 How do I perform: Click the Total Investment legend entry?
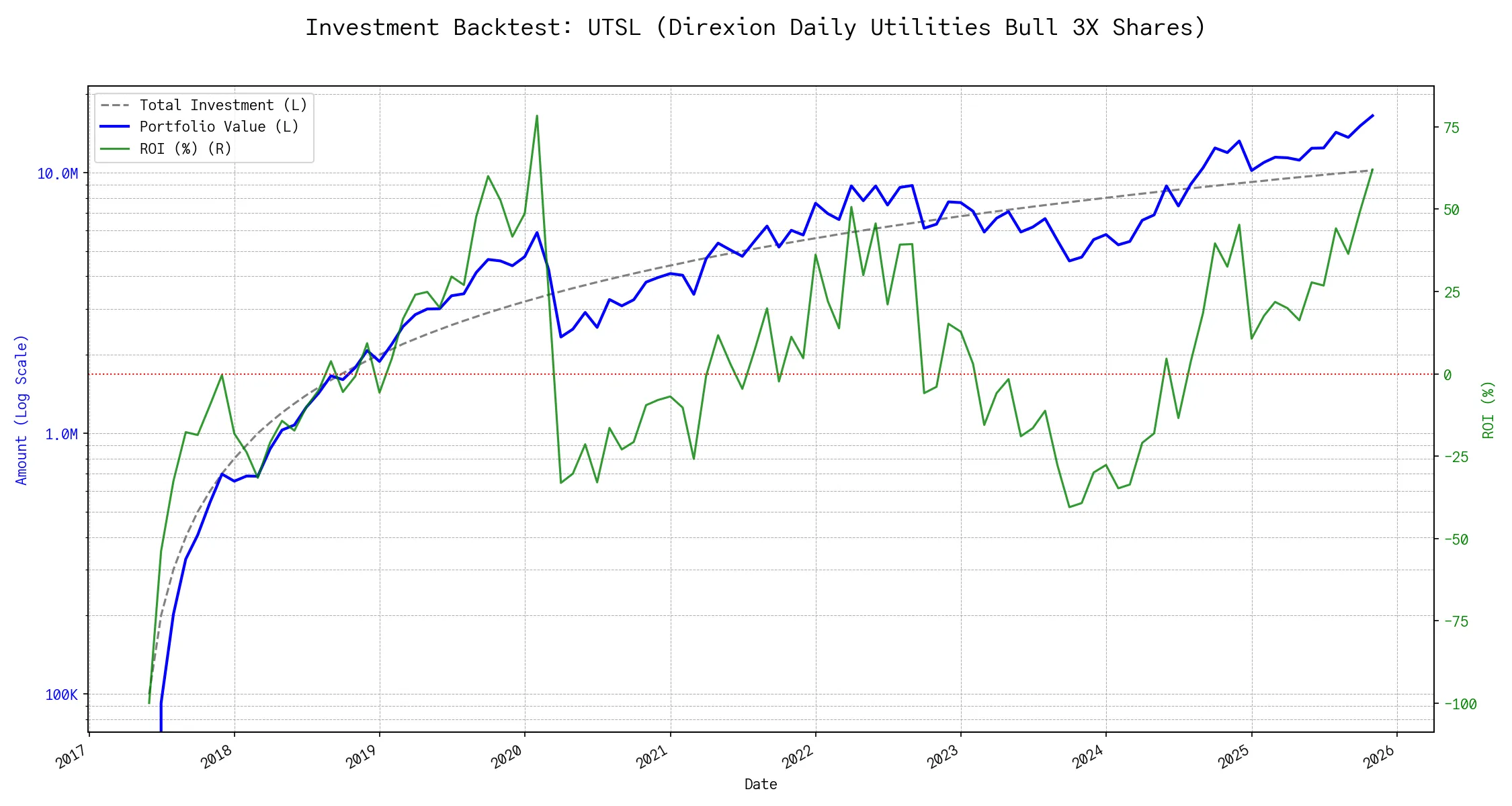[x=222, y=105]
